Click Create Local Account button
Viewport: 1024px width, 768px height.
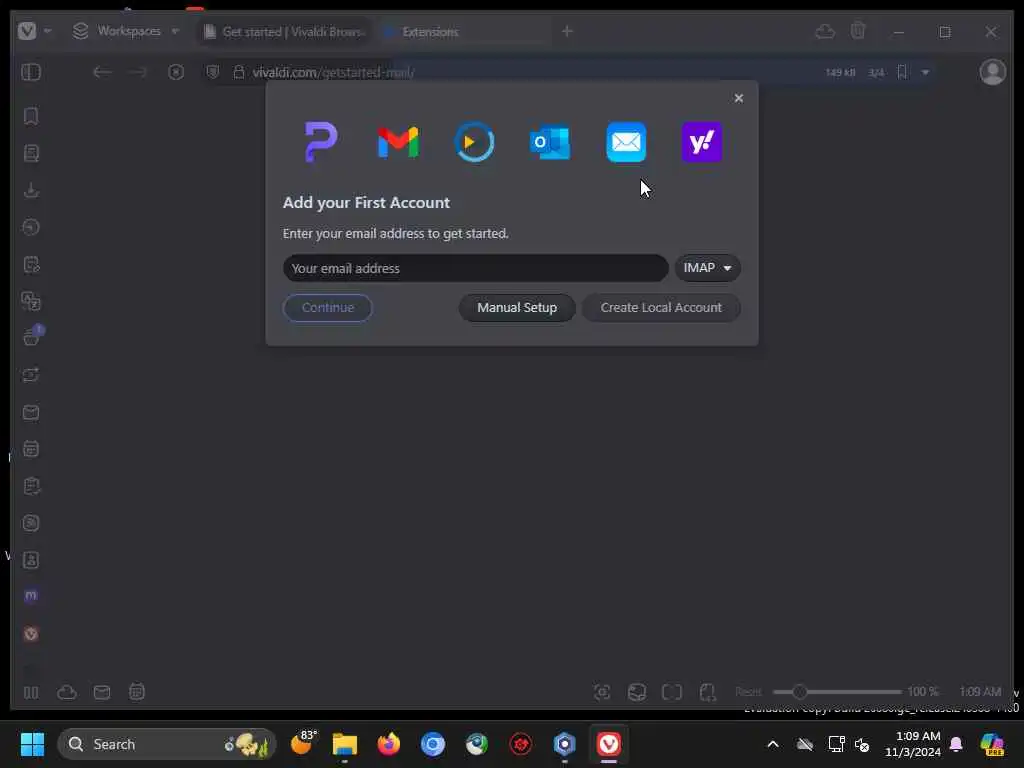[x=661, y=308]
